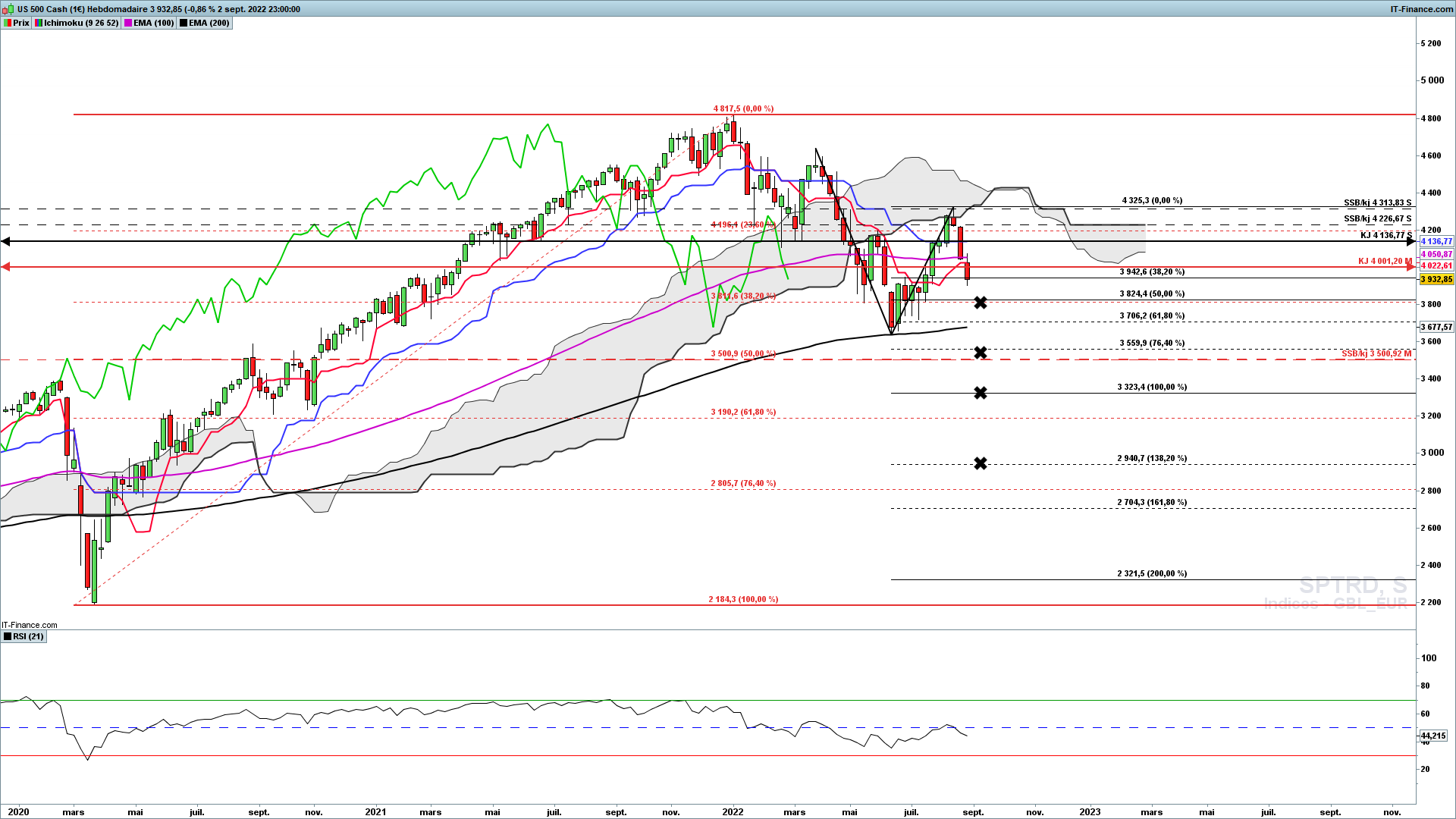Open the RSI (21) indicator legend
Screen dimensions: 1456x819
tap(24, 636)
